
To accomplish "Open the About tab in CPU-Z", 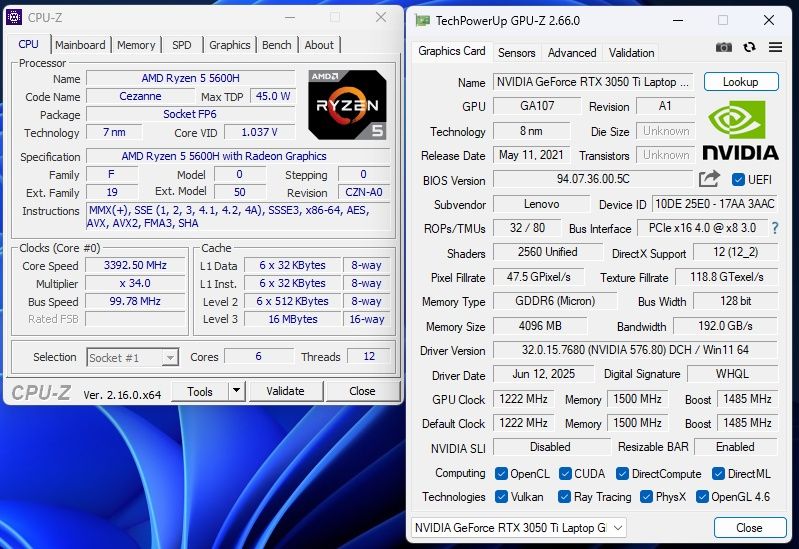I will [x=319, y=45].
